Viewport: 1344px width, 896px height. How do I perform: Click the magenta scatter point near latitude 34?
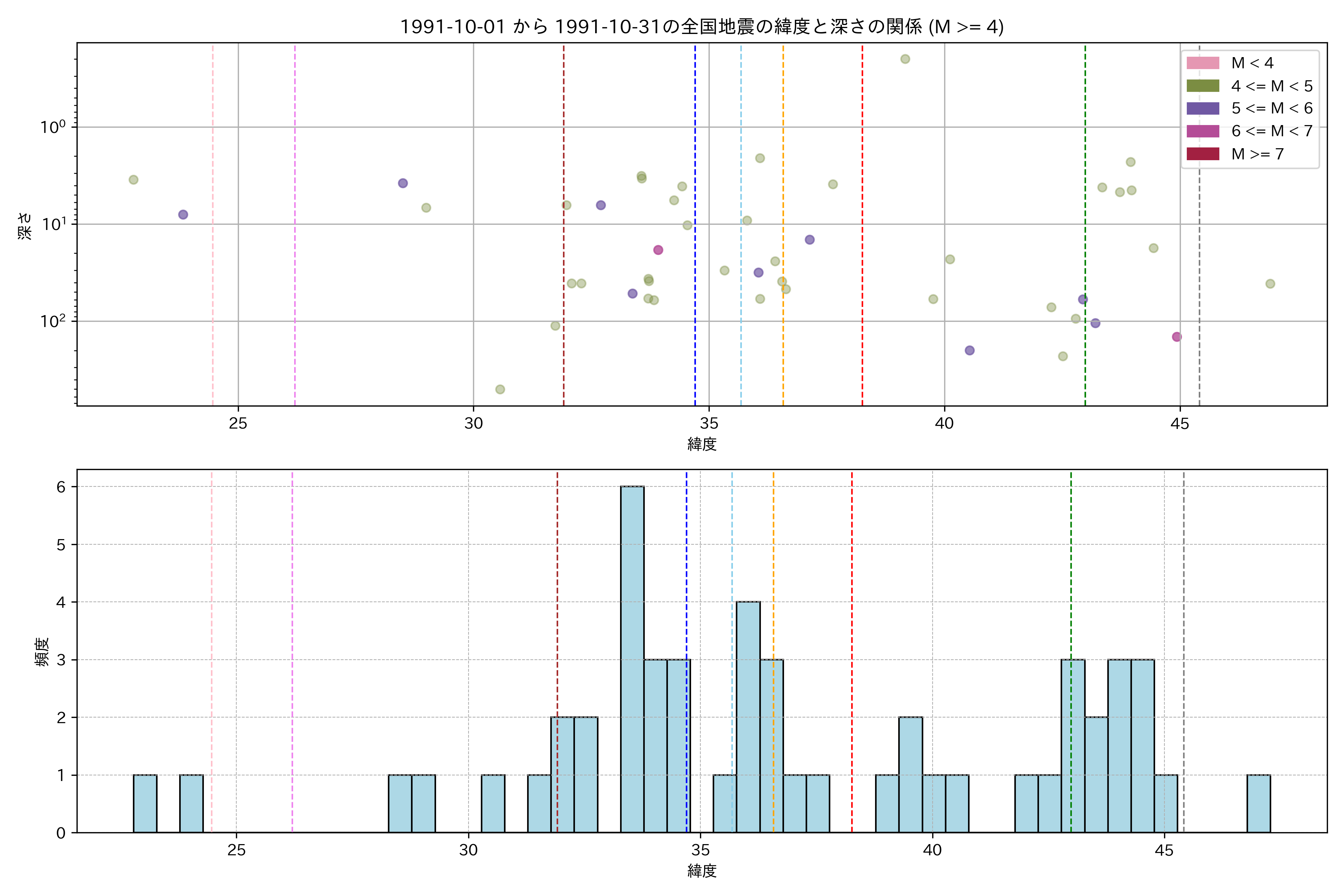pyautogui.click(x=658, y=250)
